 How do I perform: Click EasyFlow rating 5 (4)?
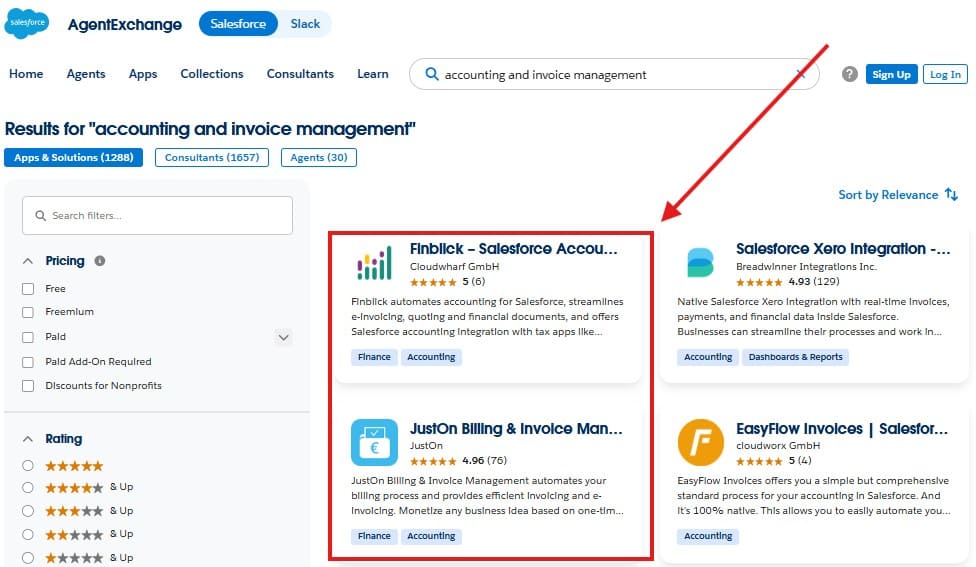(x=774, y=461)
